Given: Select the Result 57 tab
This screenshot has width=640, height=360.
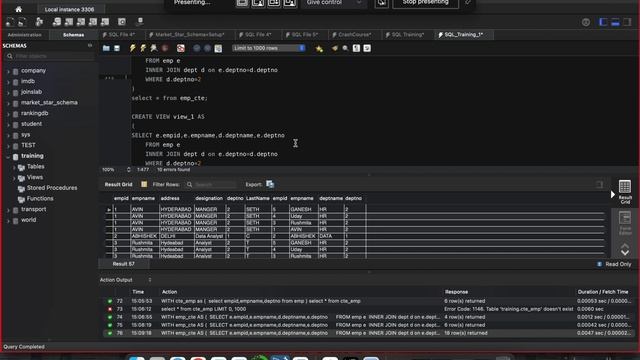Looking at the screenshot, I should point(123,264).
